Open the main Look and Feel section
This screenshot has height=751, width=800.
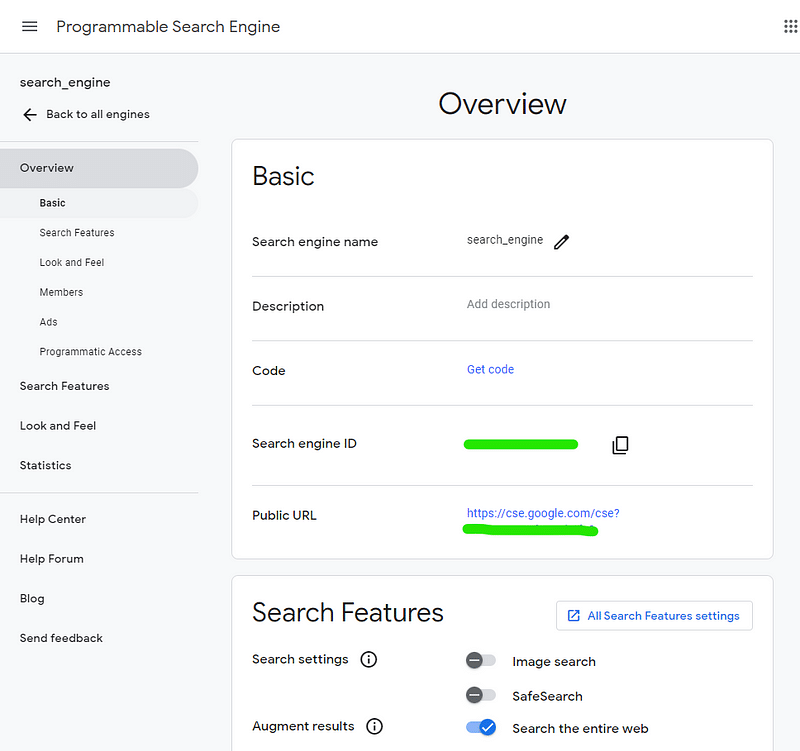coord(58,426)
